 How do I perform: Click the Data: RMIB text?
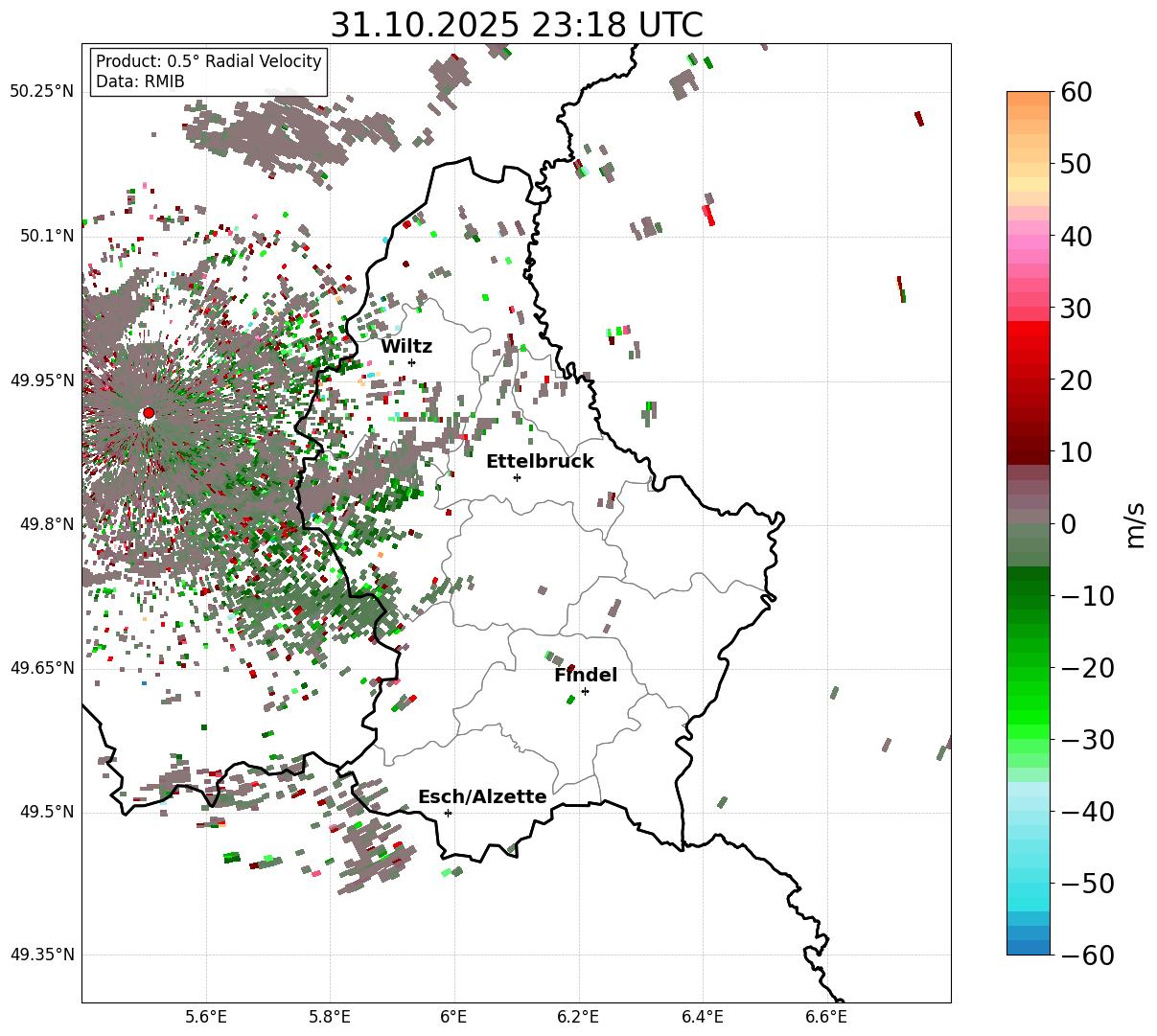pos(140,81)
